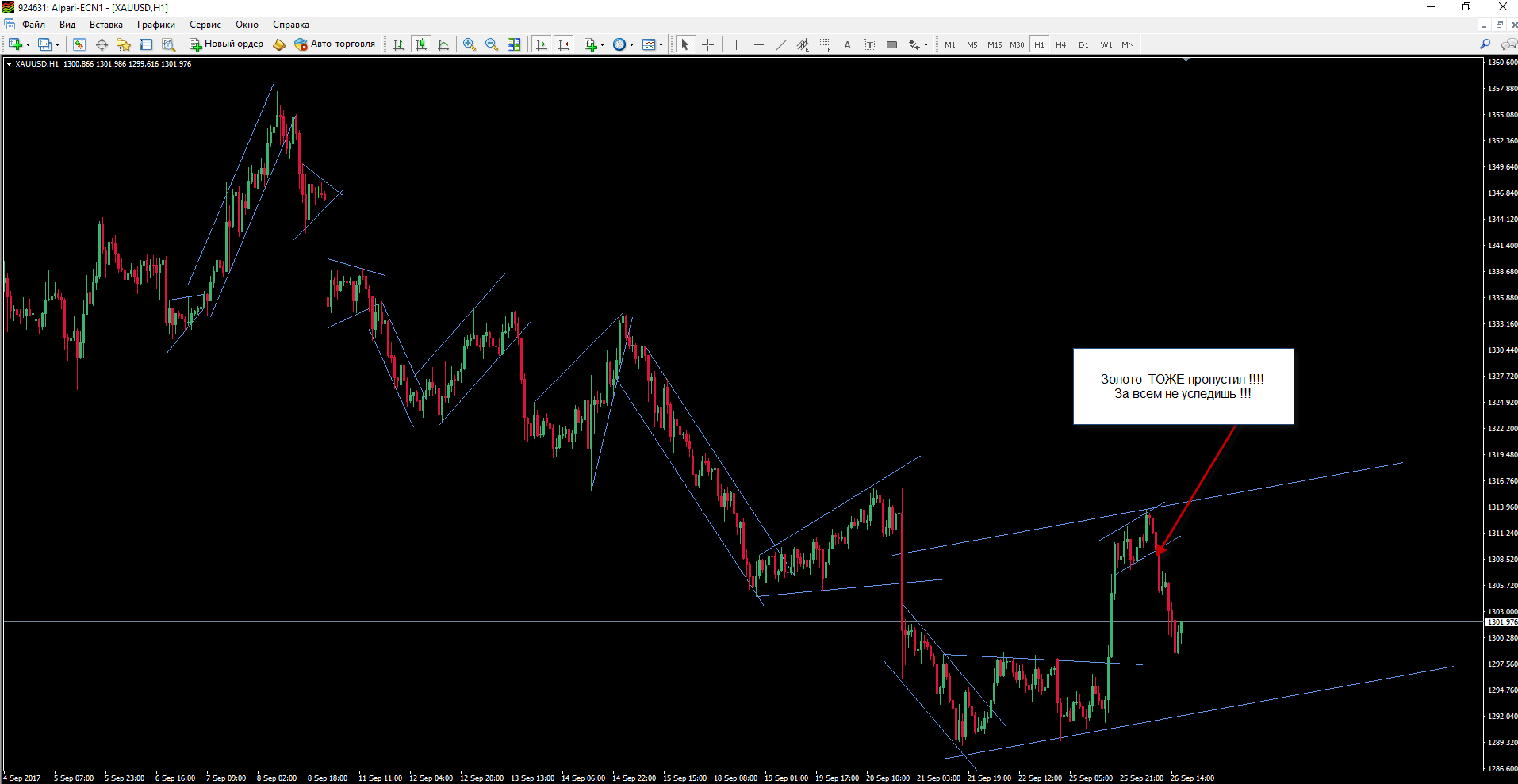Click the XAUUSD,H1 symbol triangle expander
This screenshot has height=784, width=1518.
click(10, 64)
